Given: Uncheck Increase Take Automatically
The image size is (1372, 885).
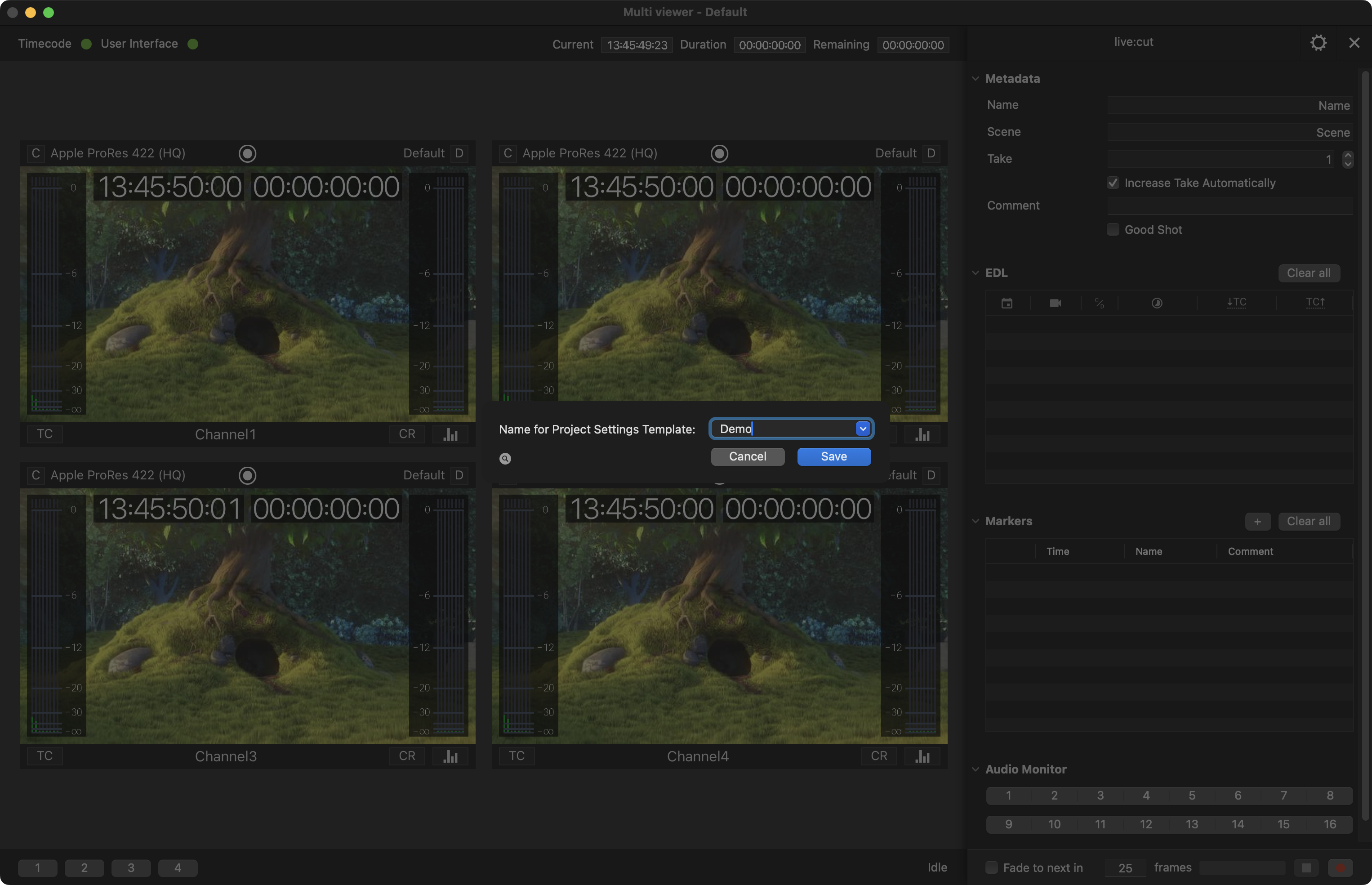Looking at the screenshot, I should coord(1113,183).
